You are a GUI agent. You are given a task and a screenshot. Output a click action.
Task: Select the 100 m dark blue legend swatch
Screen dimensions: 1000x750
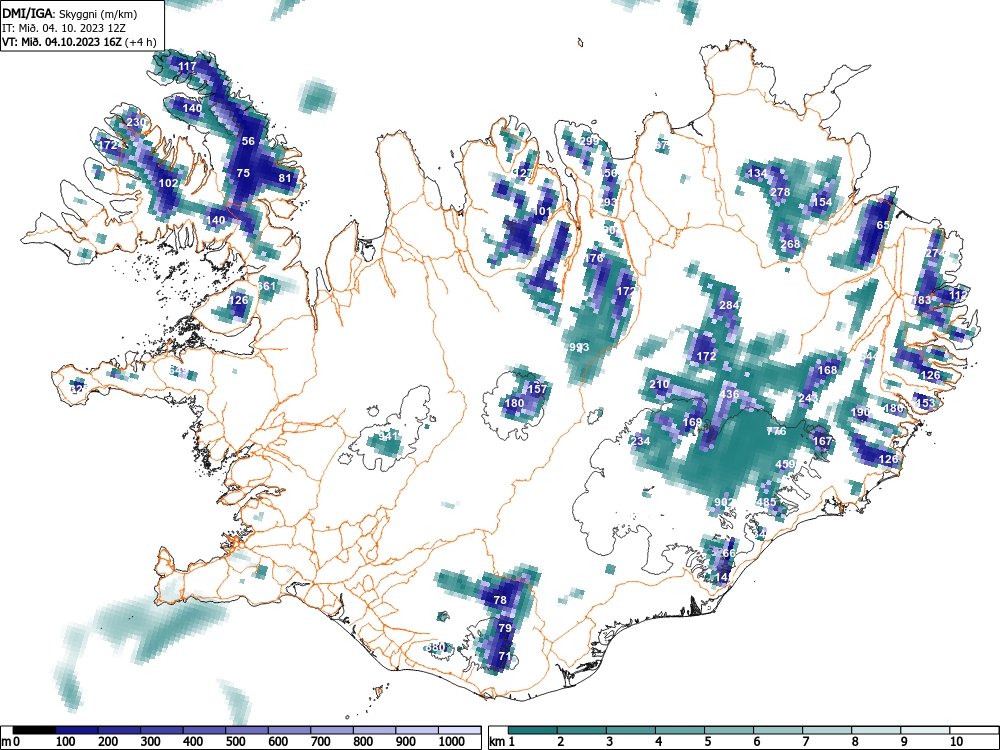(x=77, y=730)
